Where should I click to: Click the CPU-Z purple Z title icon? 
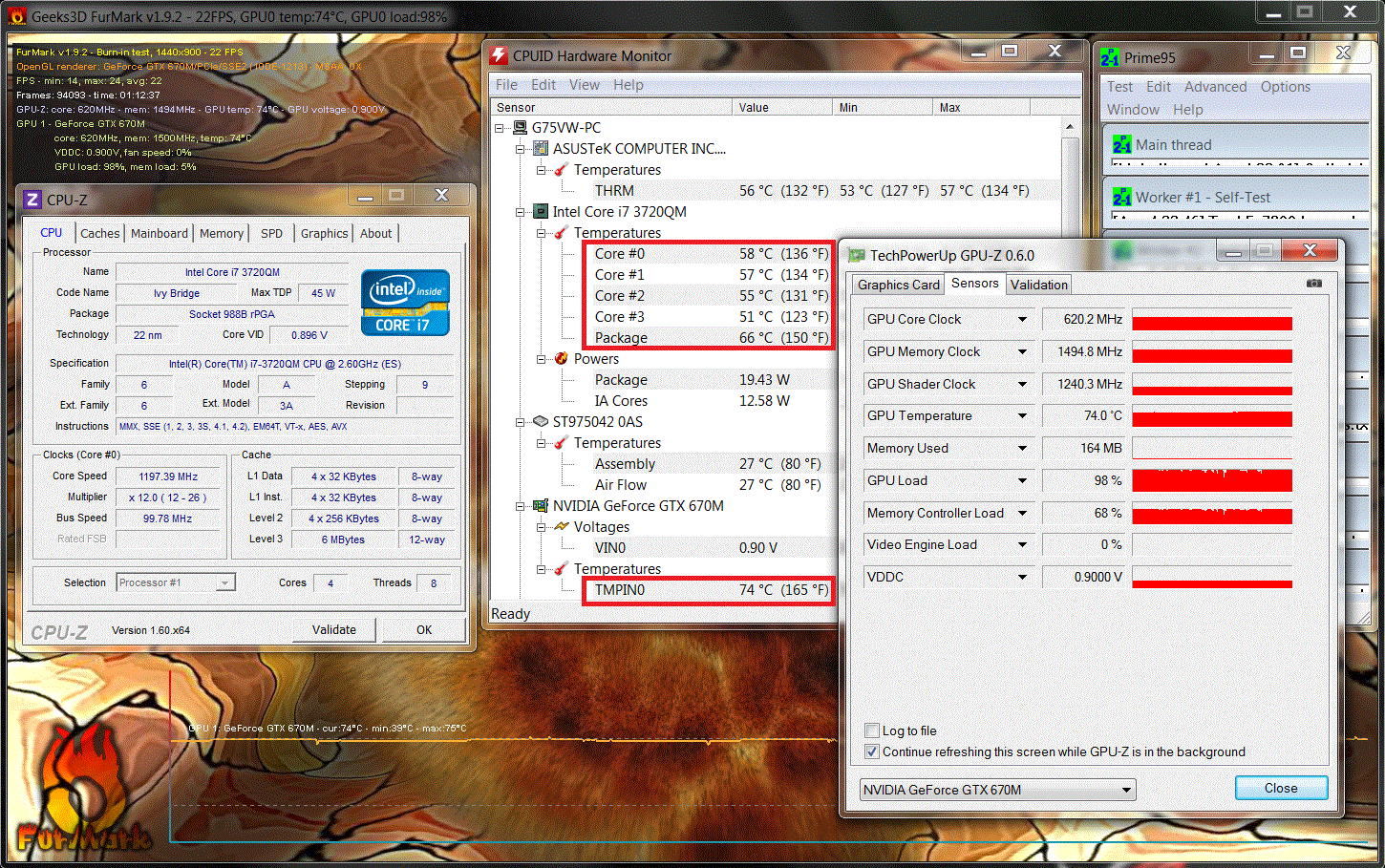pyautogui.click(x=32, y=200)
